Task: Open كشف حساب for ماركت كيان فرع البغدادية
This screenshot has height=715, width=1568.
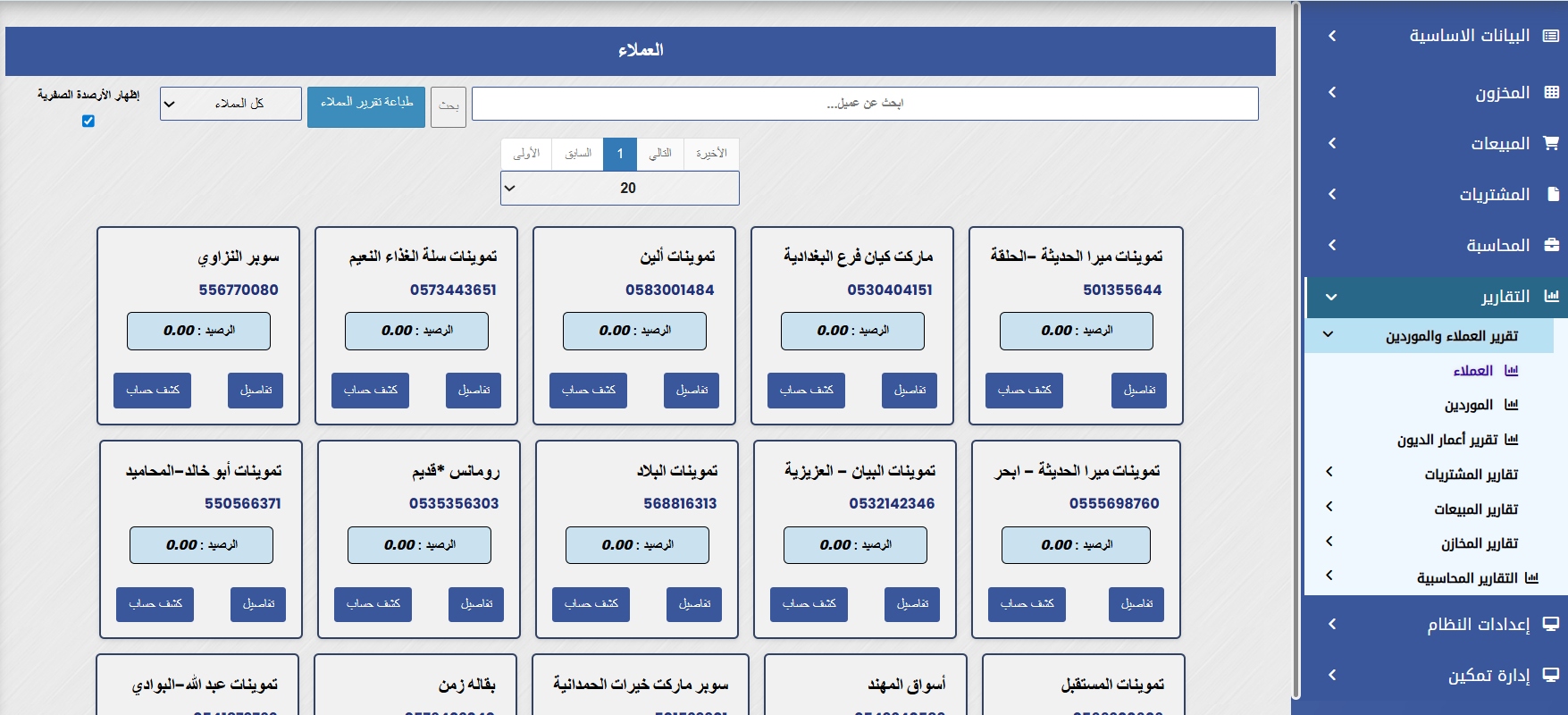Action: click(x=806, y=391)
